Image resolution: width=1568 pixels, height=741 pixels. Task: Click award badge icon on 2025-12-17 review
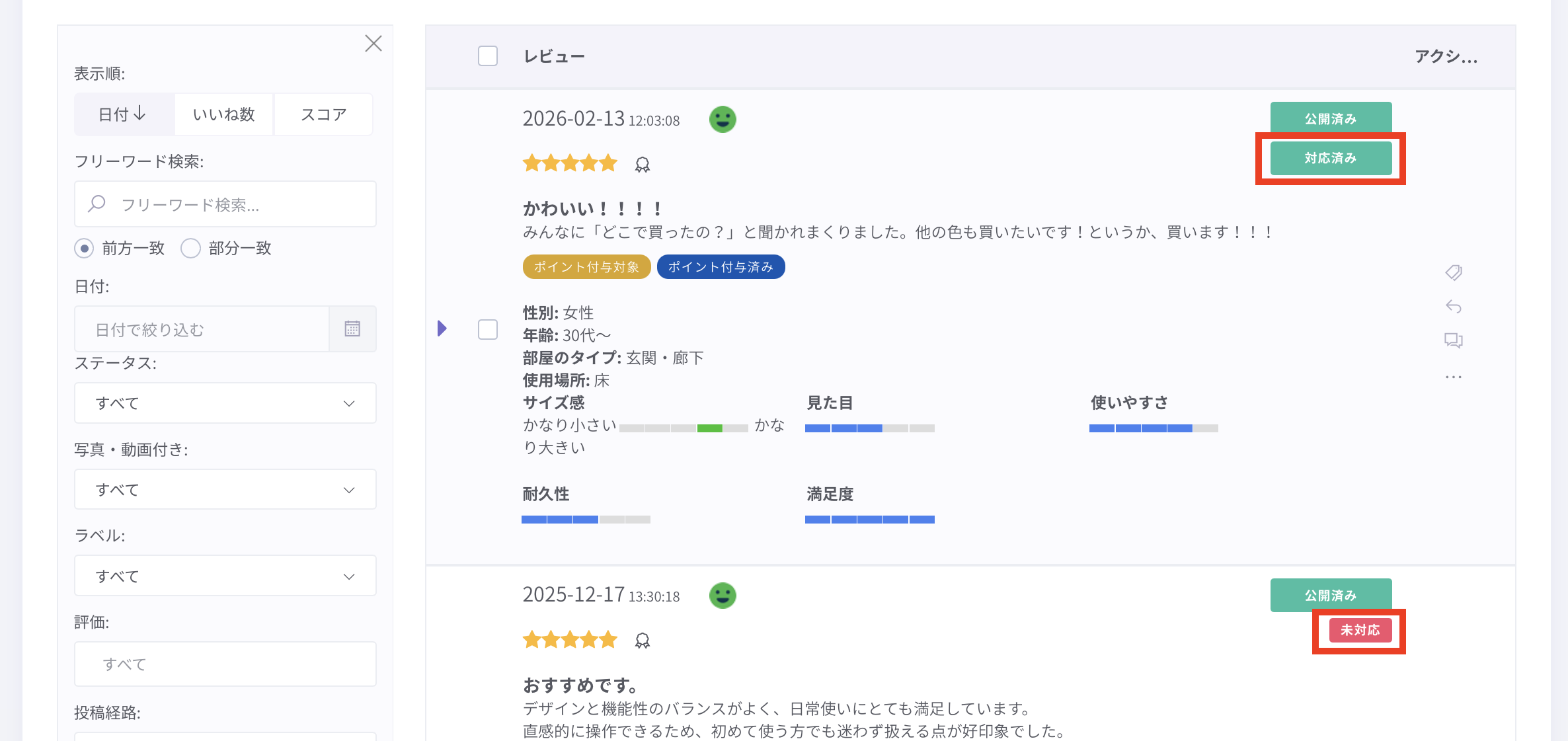point(642,641)
